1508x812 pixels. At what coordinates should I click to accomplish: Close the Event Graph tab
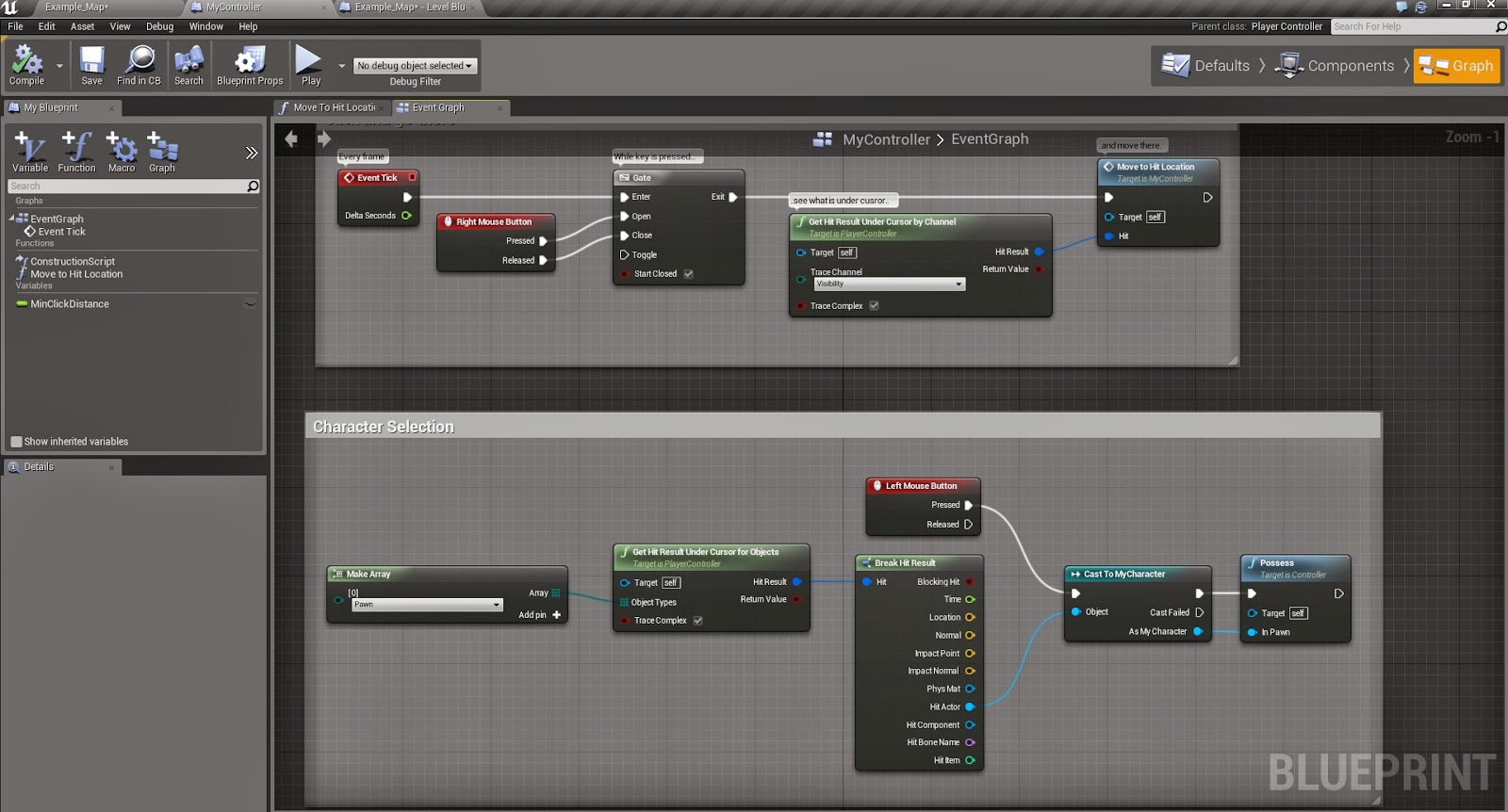(x=500, y=108)
